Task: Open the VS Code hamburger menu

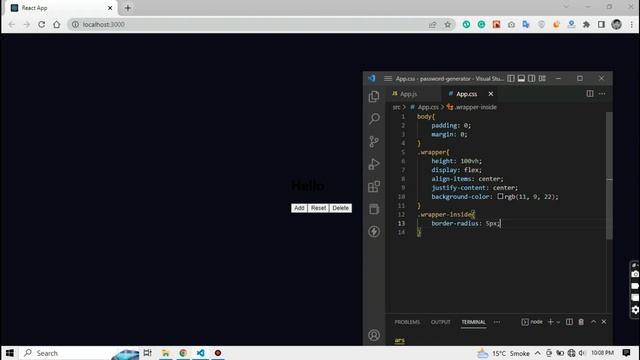Action: [388, 78]
